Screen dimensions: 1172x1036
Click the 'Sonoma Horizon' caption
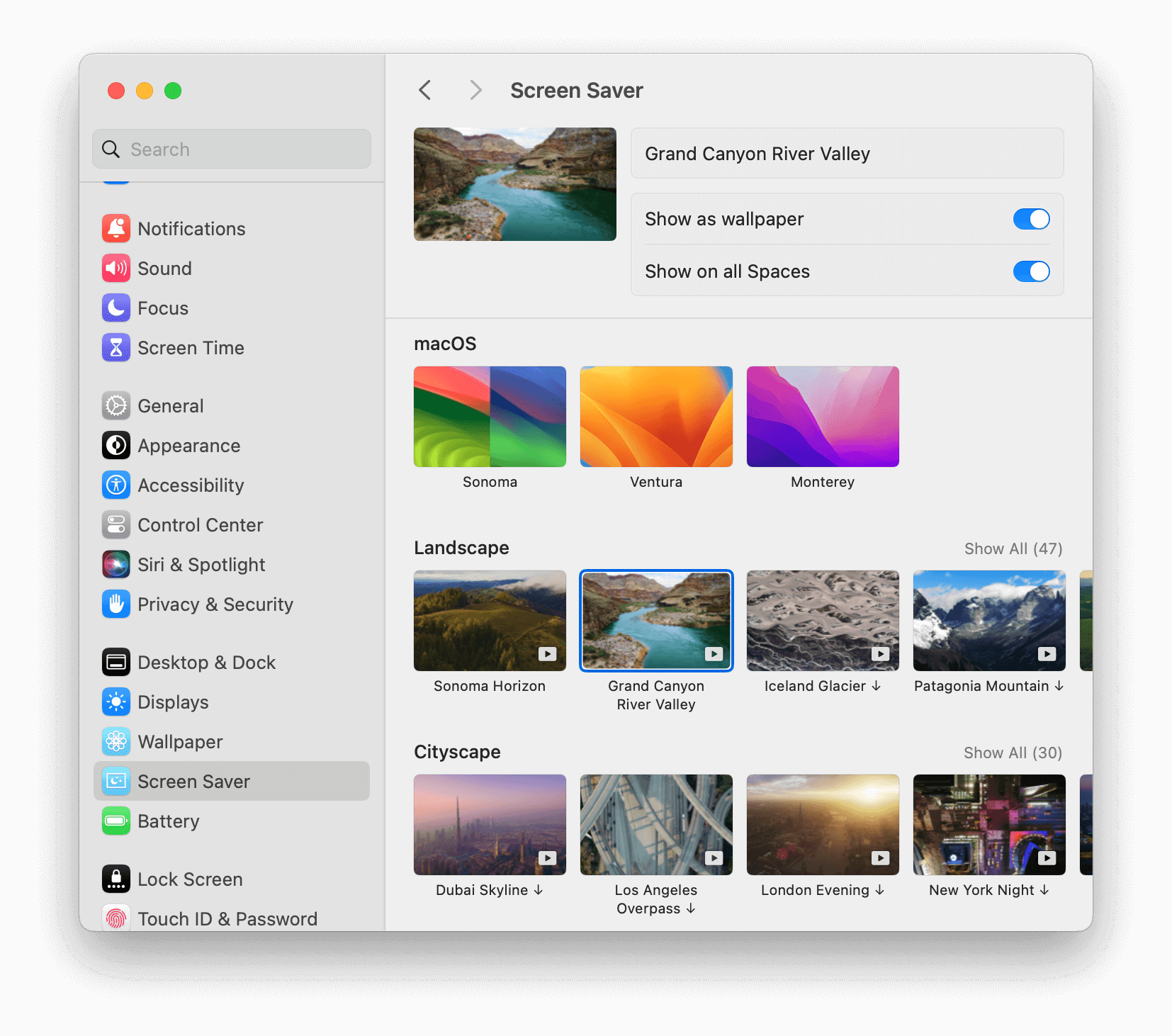point(490,686)
